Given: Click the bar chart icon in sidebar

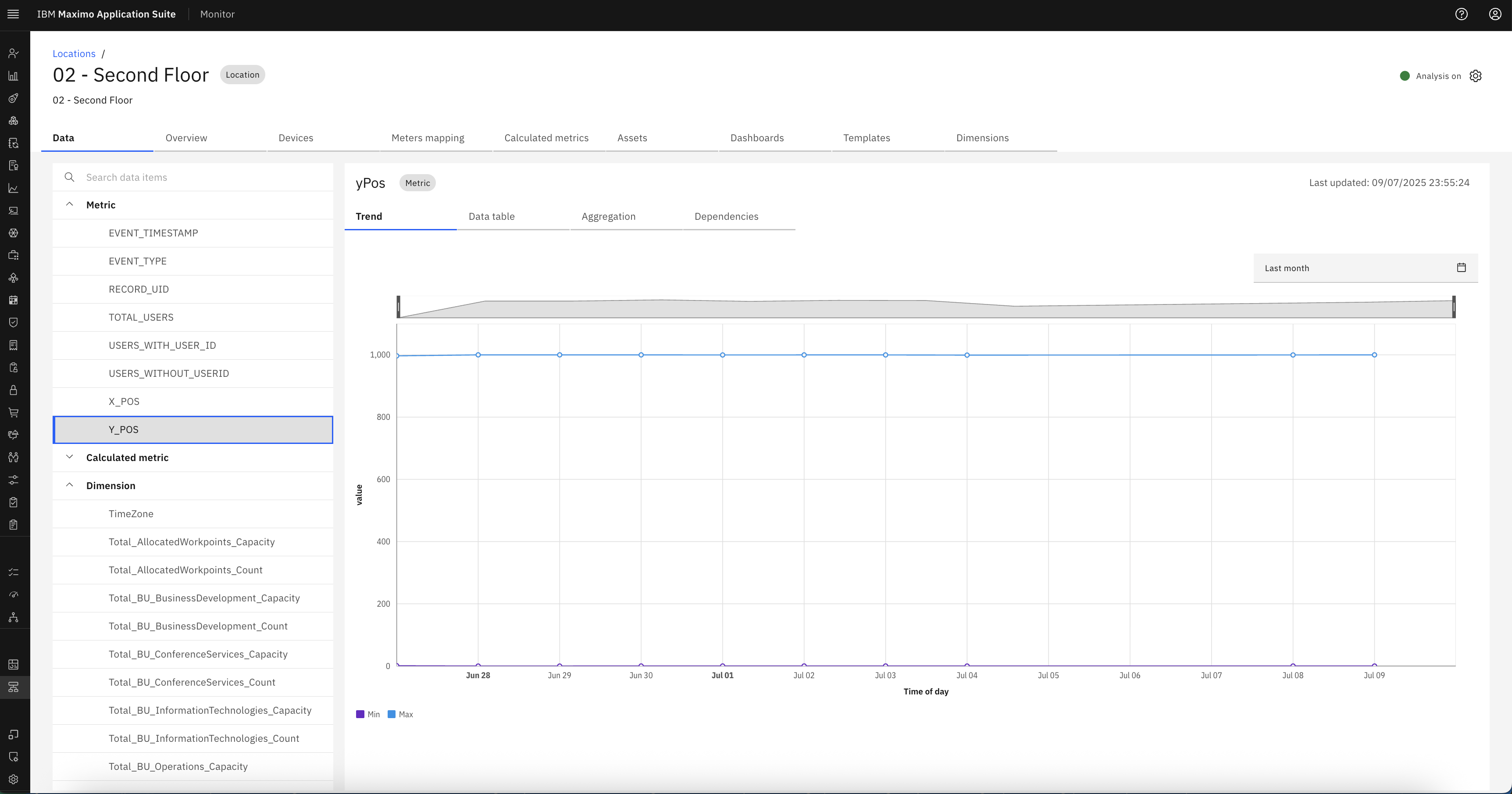Looking at the screenshot, I should (14, 76).
